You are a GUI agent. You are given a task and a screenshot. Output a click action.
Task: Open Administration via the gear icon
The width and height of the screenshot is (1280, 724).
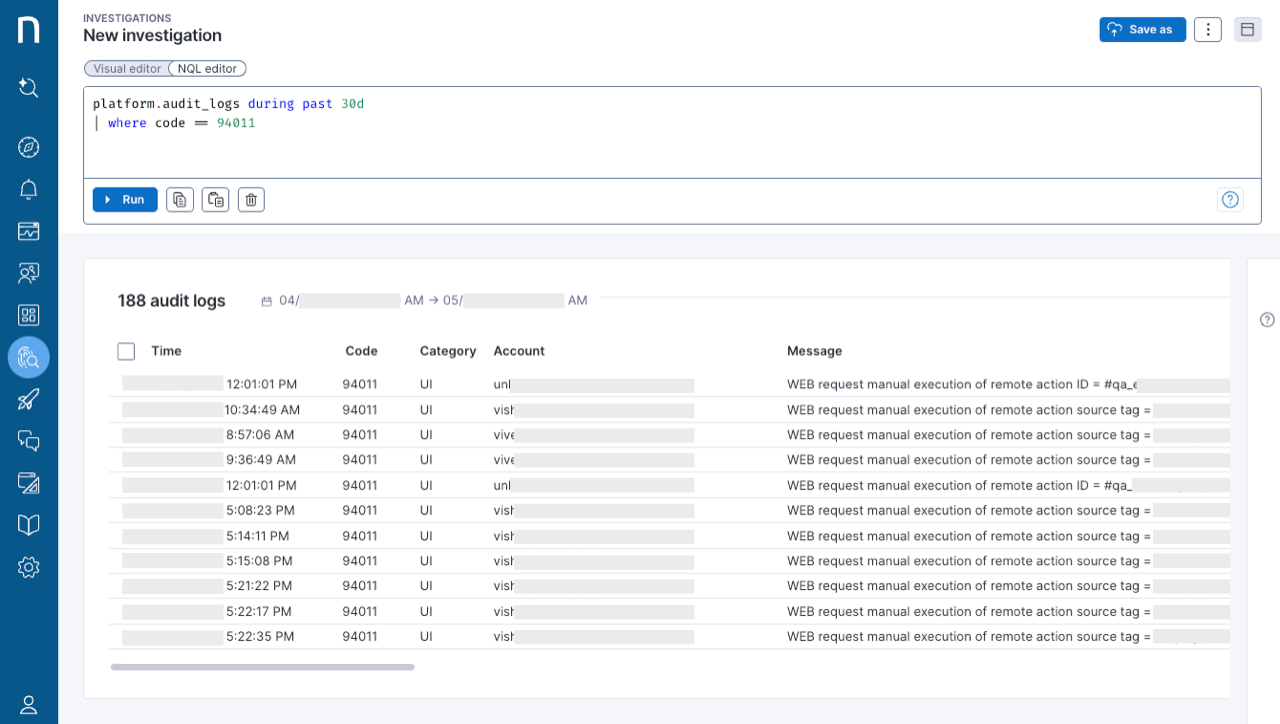(28, 567)
